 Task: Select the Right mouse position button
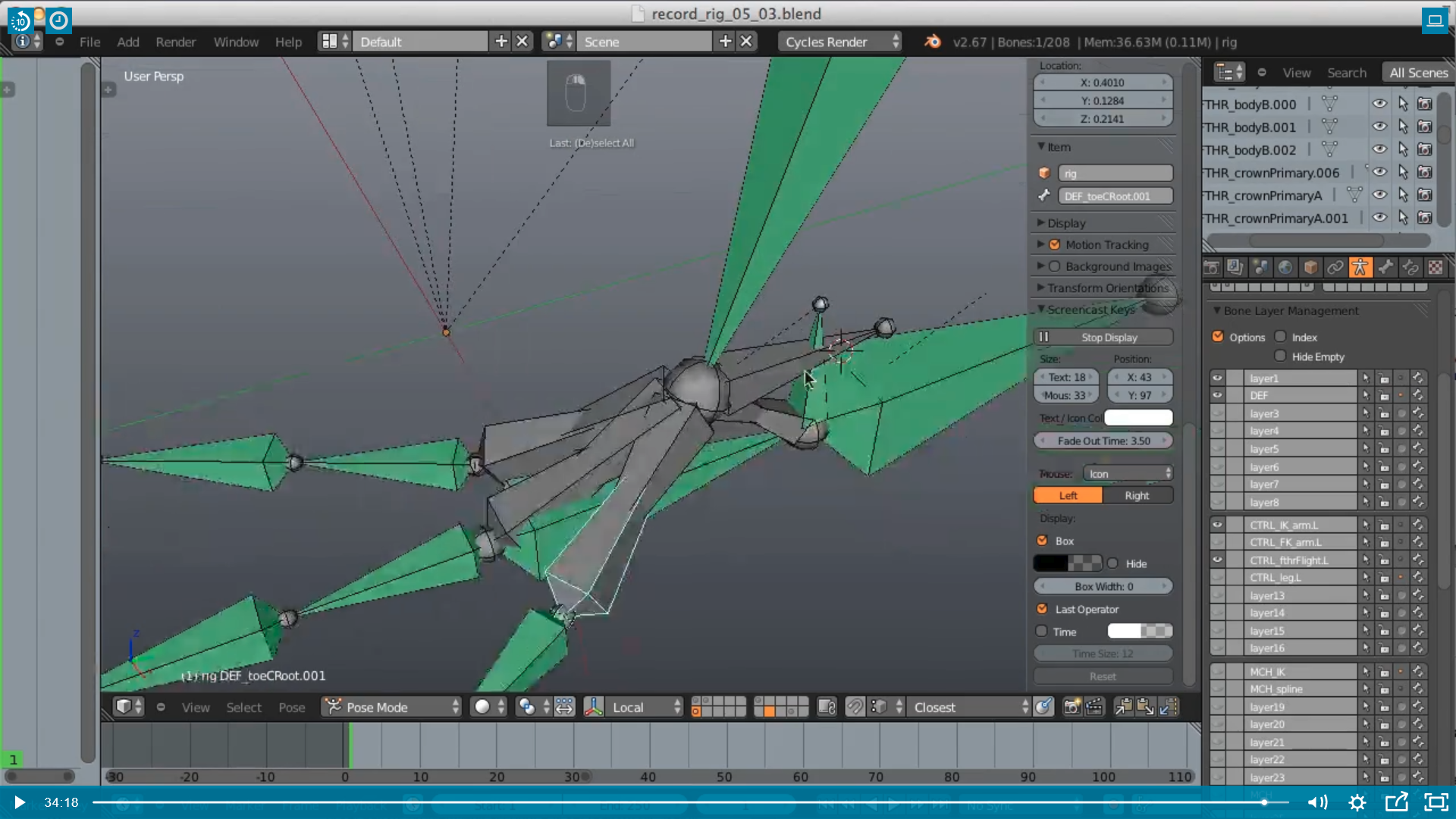(1137, 495)
